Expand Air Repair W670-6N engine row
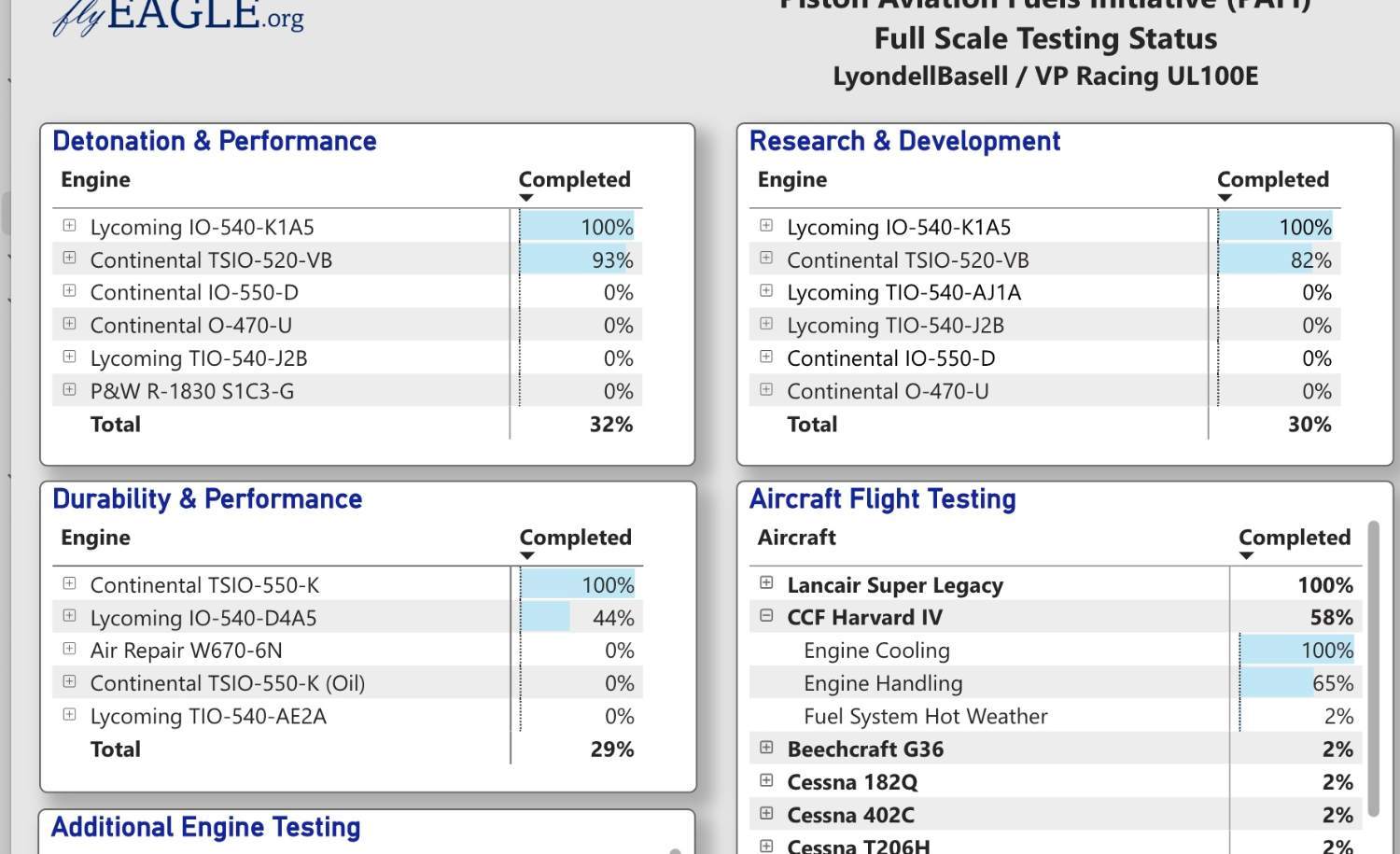1400x854 pixels. click(69, 649)
